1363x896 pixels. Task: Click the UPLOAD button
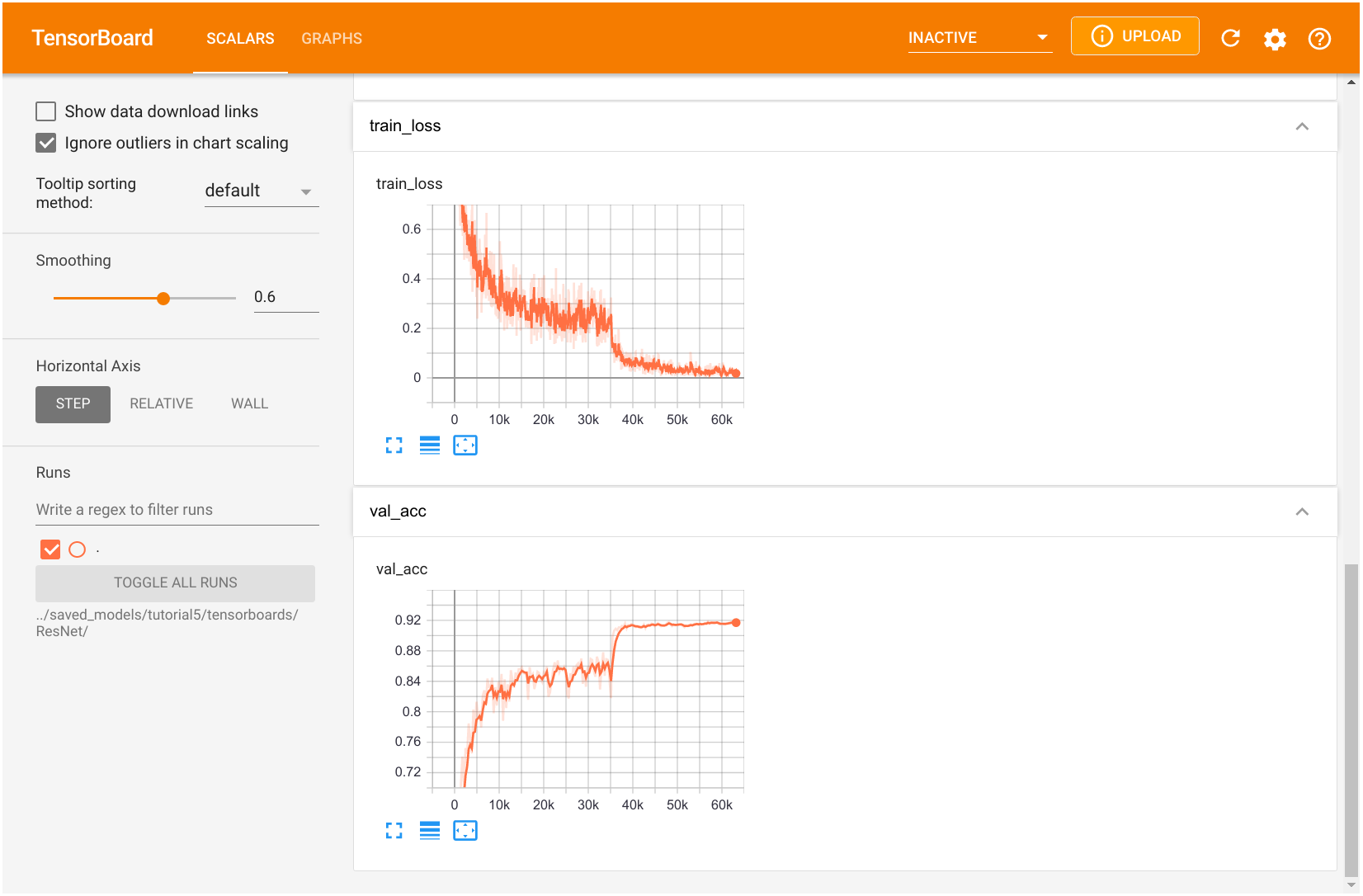1134,36
